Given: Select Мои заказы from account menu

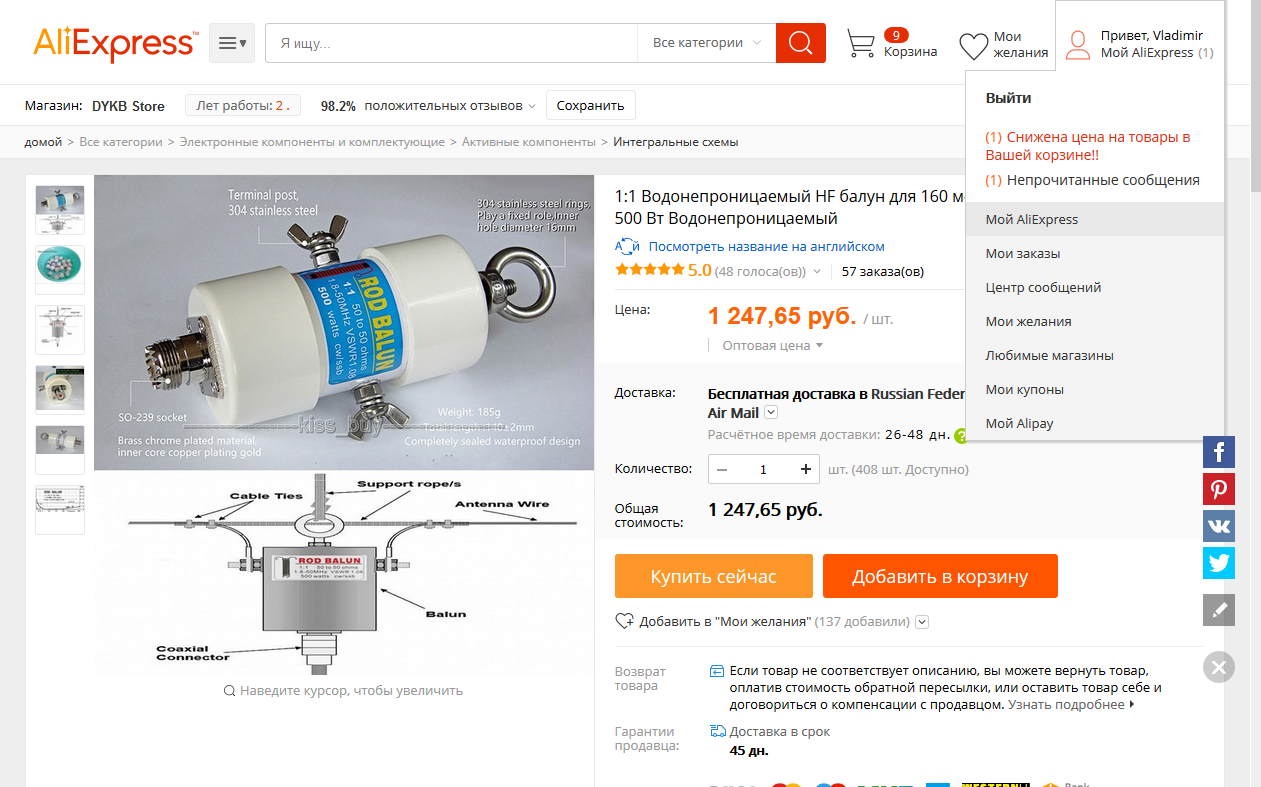Looking at the screenshot, I should 1023,253.
